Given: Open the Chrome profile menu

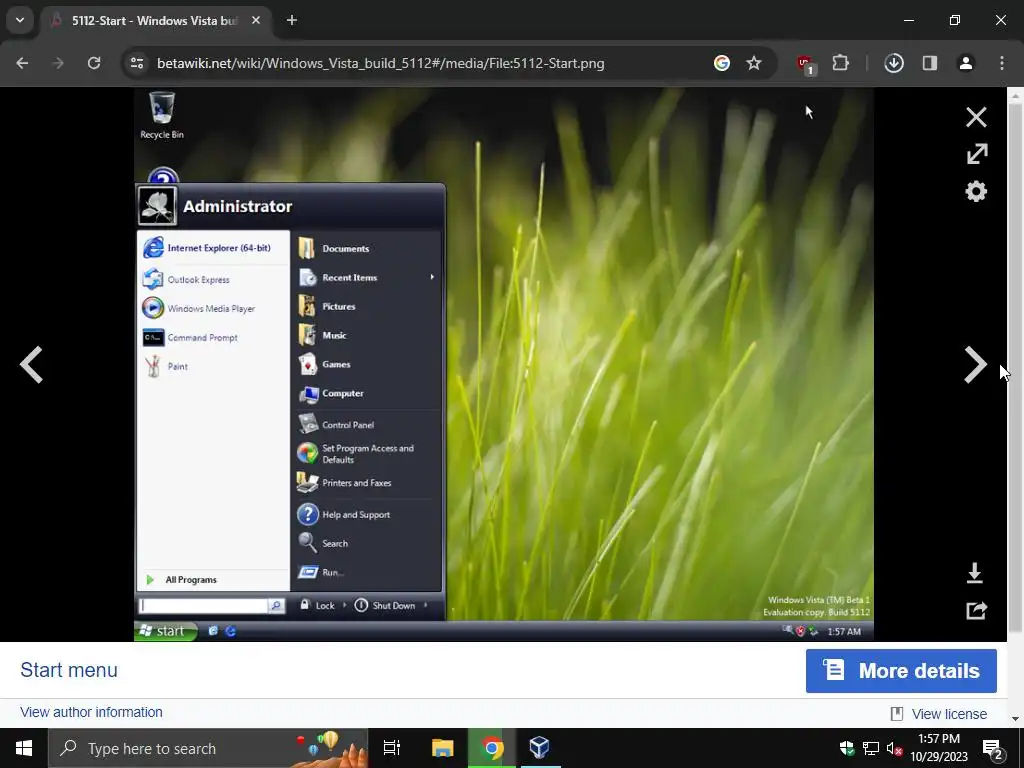Looking at the screenshot, I should 966,63.
